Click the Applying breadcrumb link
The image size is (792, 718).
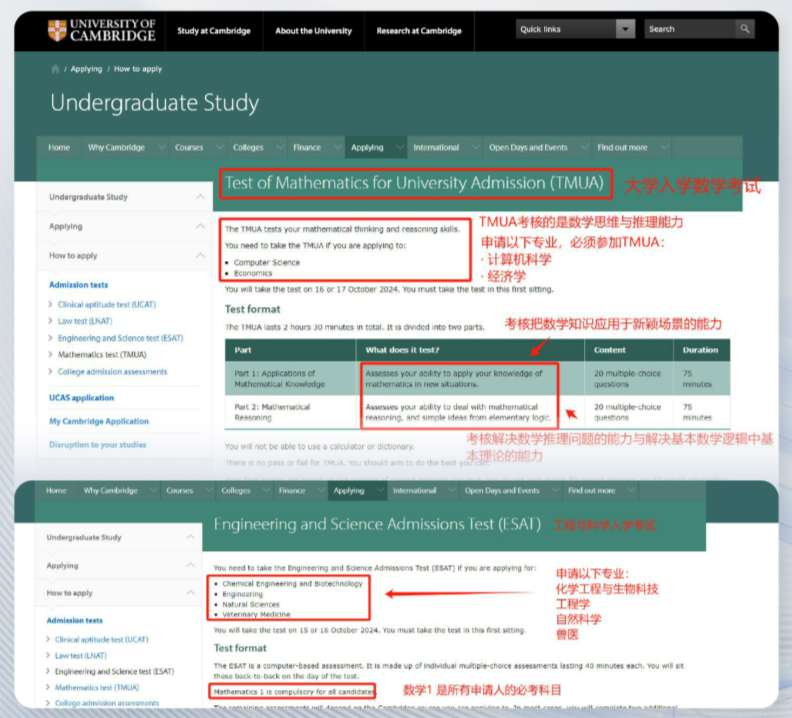point(86,69)
